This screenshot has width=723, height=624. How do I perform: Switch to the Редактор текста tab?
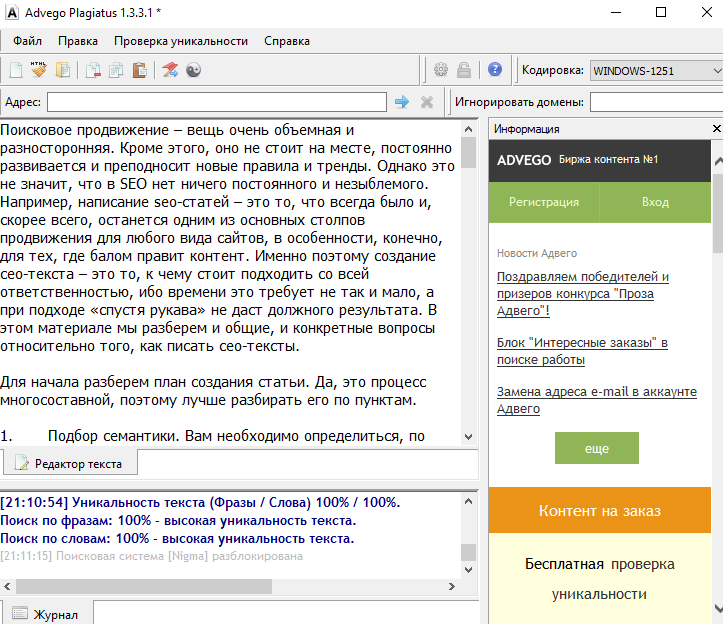[71, 463]
